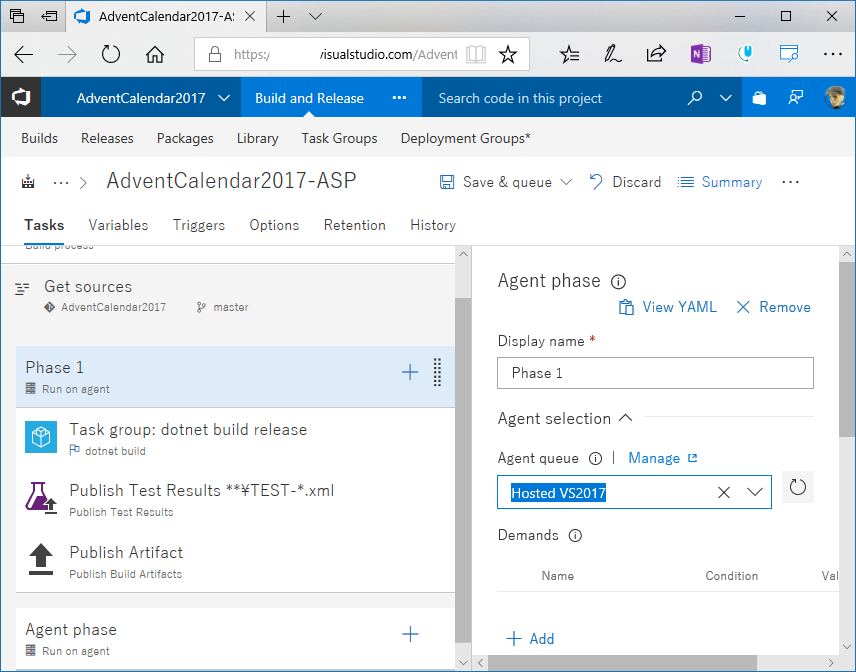Screen dimensions: 856x672
Task: Click the OneNote clipper extension icon
Action: [700, 54]
